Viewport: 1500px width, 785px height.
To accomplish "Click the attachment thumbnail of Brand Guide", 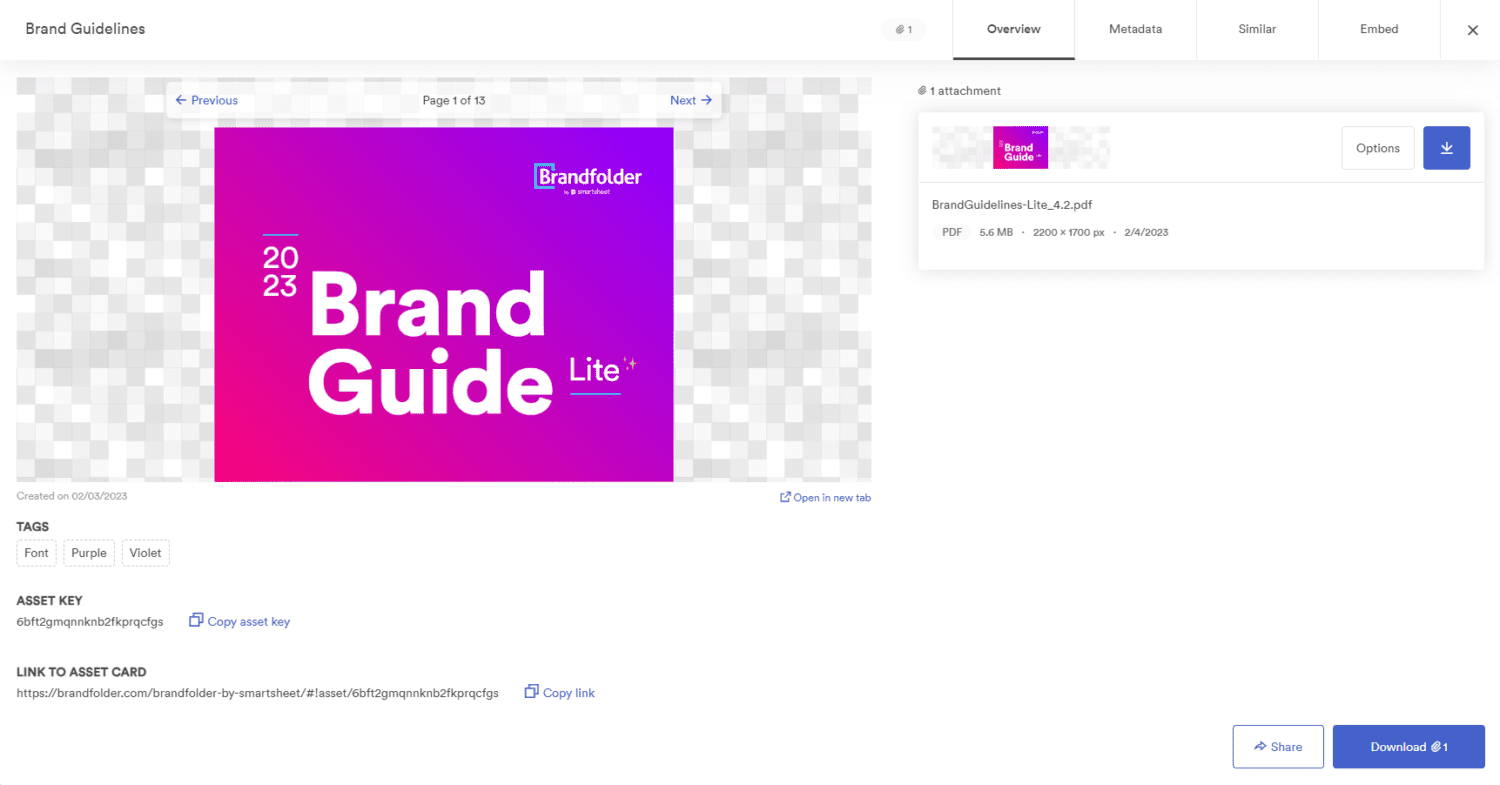I will click(1020, 148).
